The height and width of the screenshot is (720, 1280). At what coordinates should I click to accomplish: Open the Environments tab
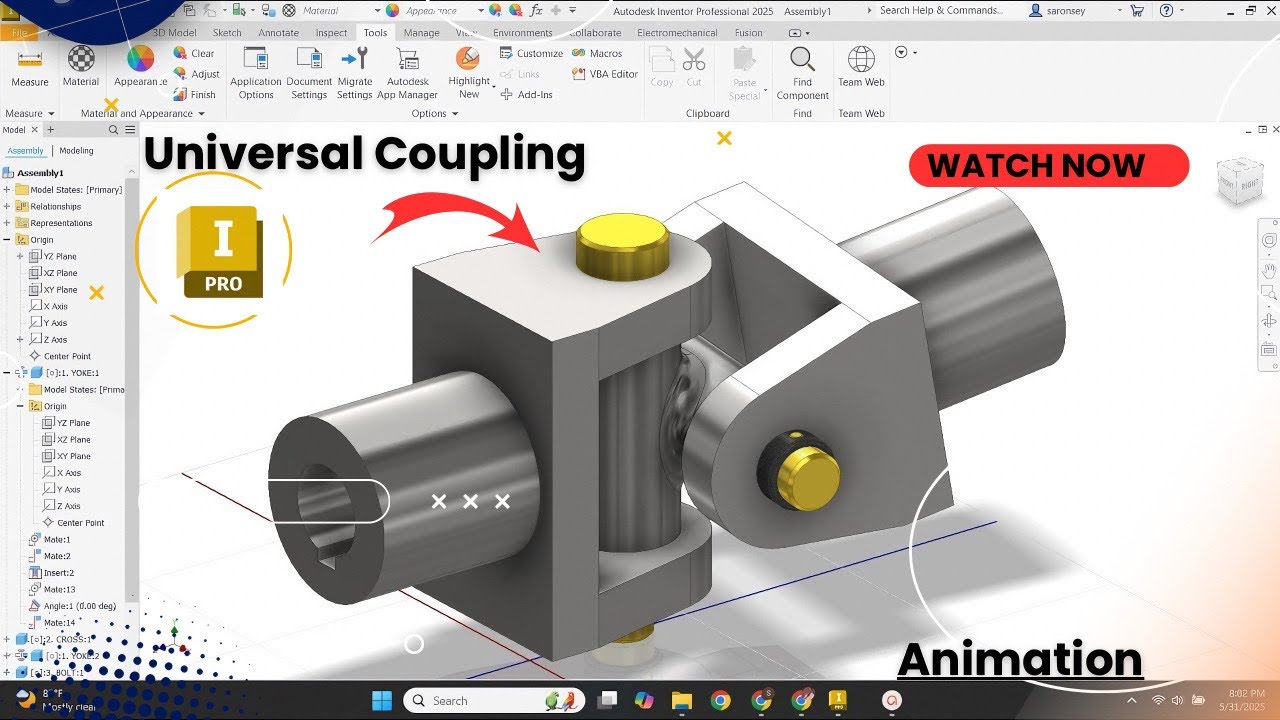tap(522, 32)
